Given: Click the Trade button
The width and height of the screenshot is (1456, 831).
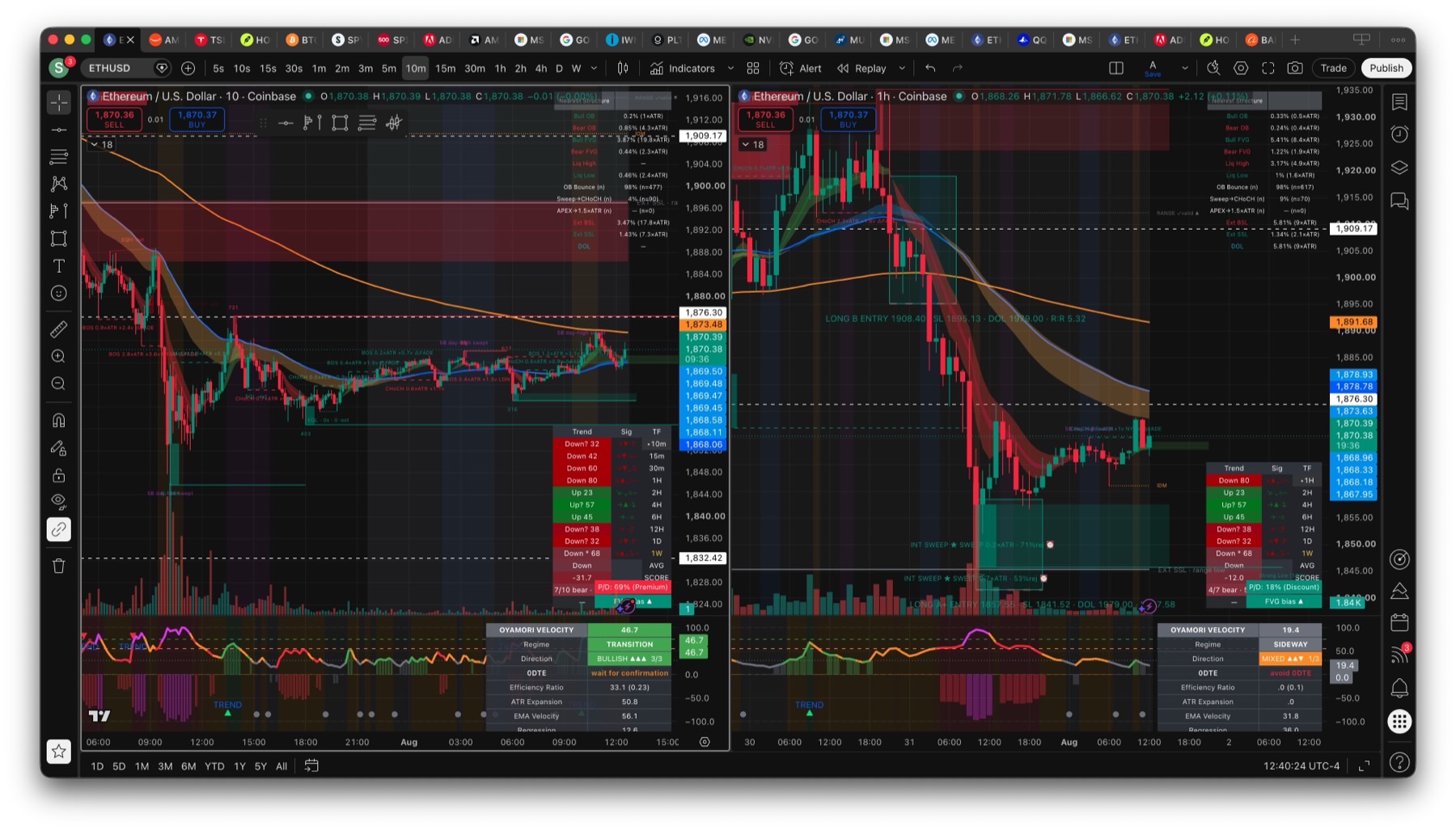Looking at the screenshot, I should [x=1333, y=68].
